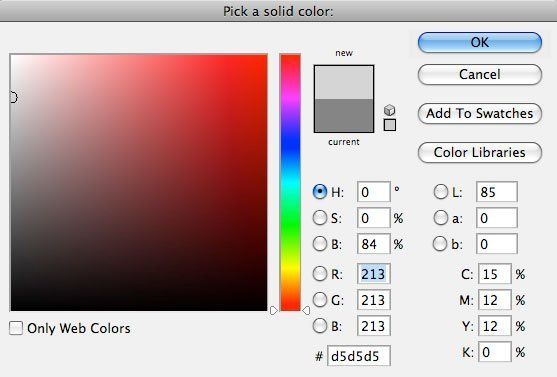Click the cyan C percentage field
This screenshot has width=557, height=377.
pyautogui.click(x=494, y=274)
